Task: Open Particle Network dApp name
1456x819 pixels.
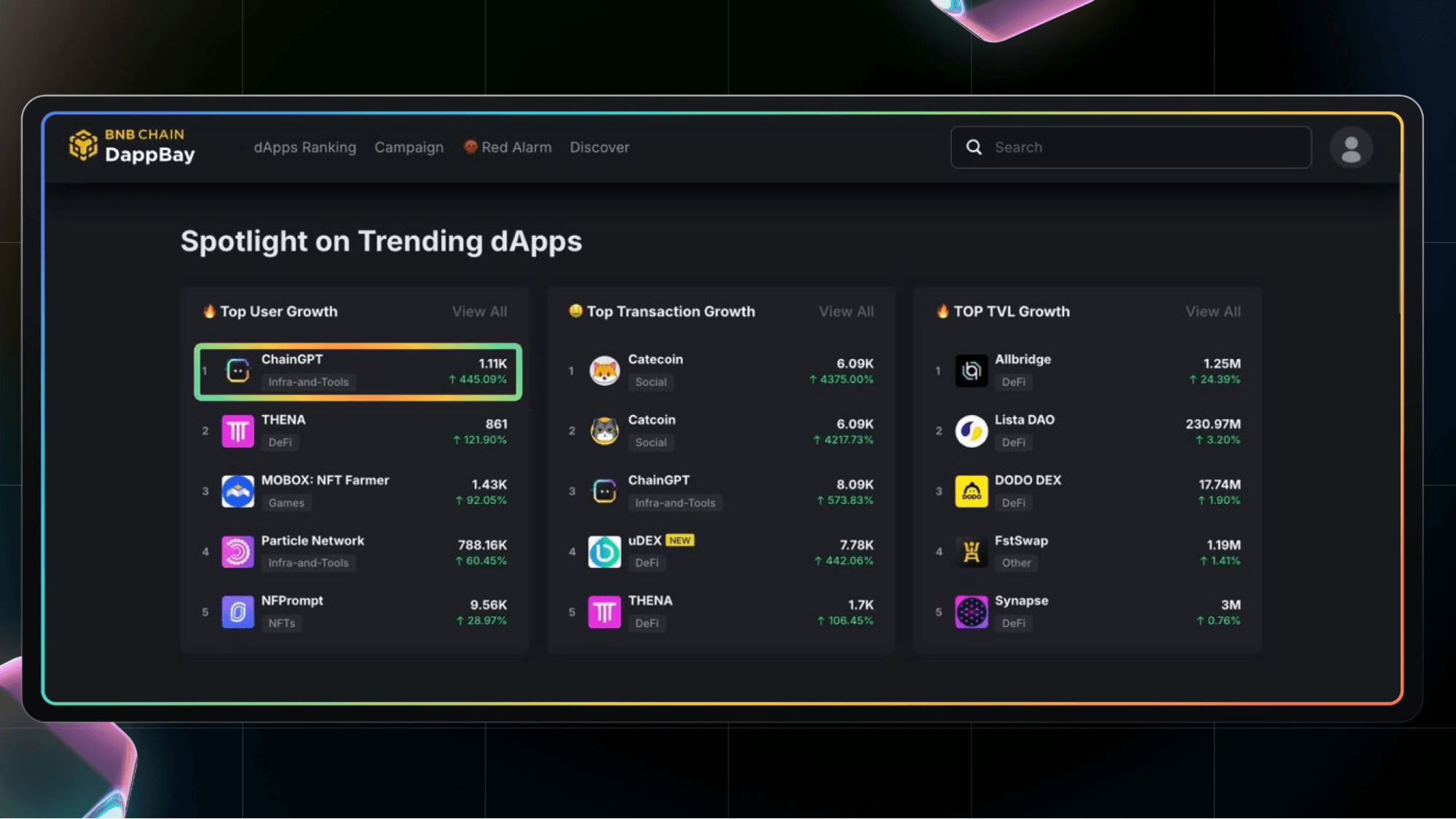Action: (x=312, y=540)
